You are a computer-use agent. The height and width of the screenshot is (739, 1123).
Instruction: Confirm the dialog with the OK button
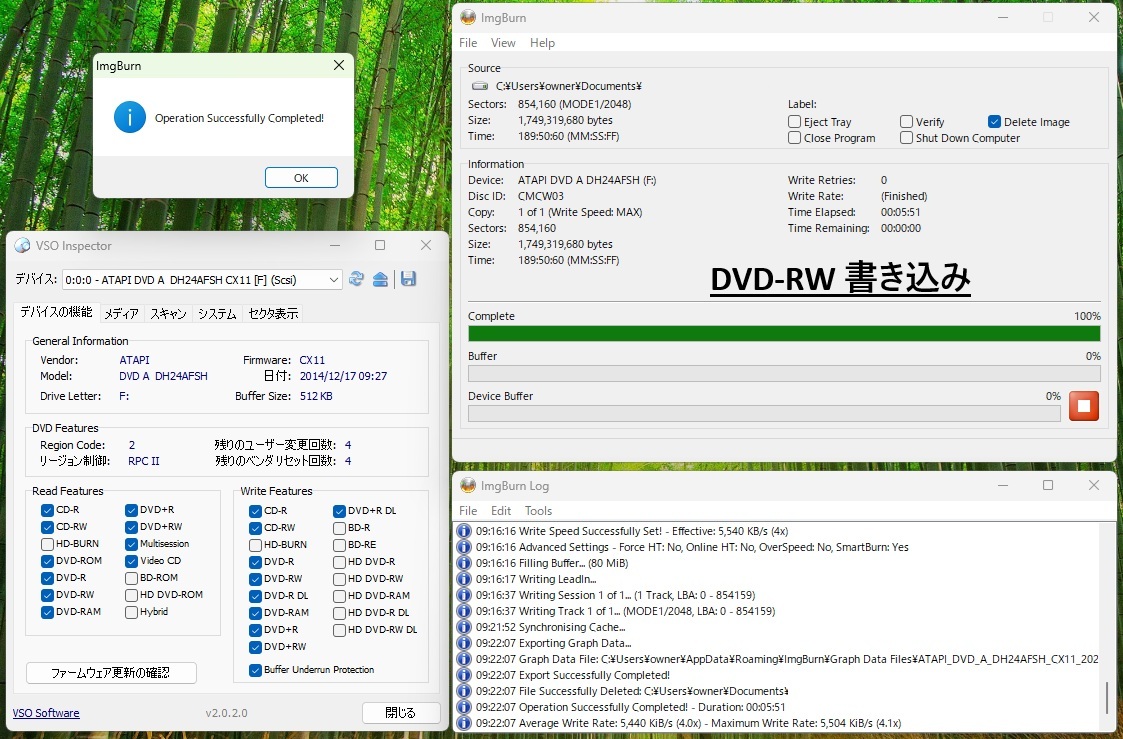301,178
